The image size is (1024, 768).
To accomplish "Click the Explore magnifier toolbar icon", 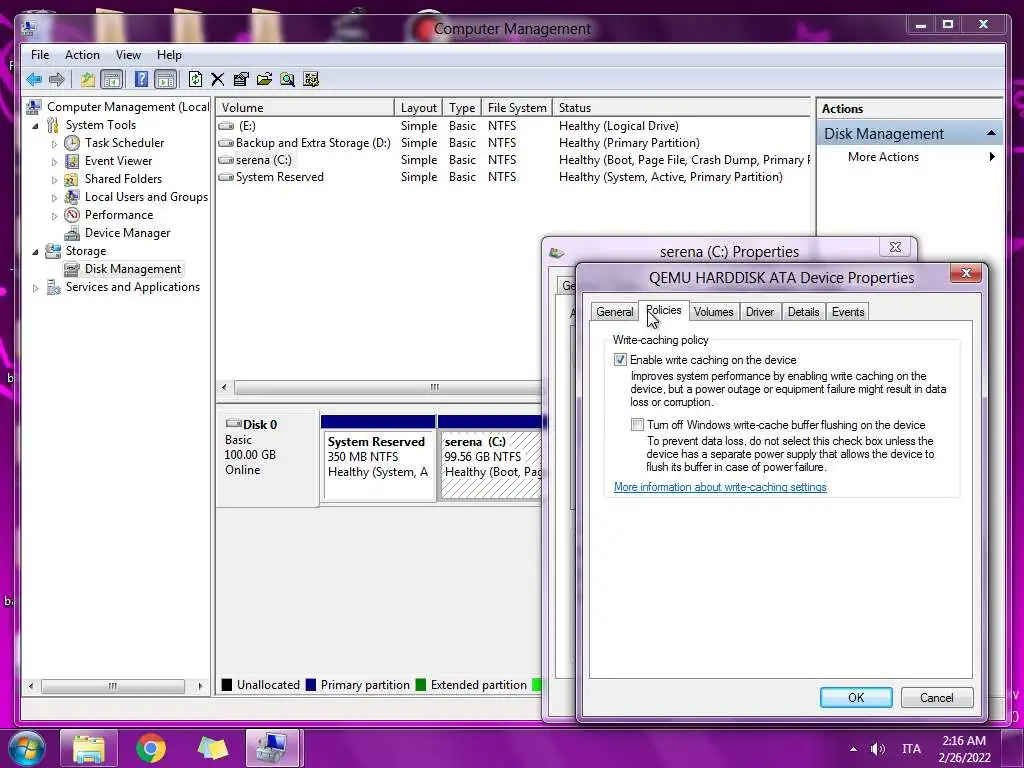I will point(287,80).
